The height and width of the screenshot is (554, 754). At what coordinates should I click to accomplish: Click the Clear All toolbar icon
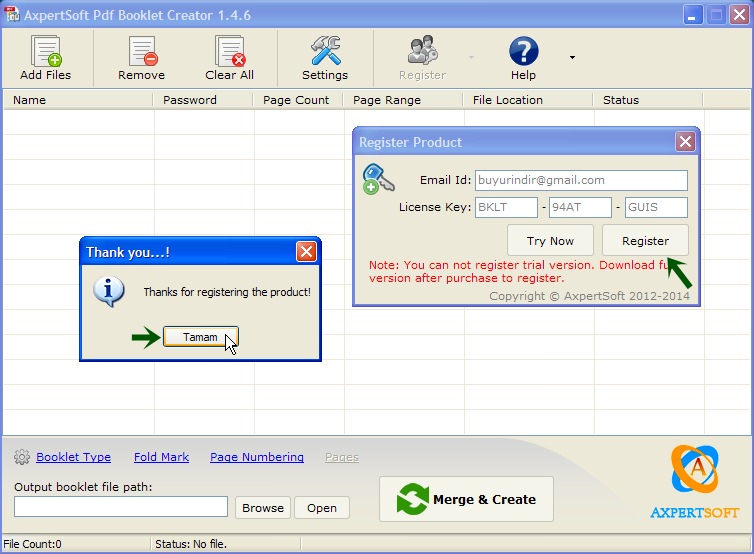(229, 51)
